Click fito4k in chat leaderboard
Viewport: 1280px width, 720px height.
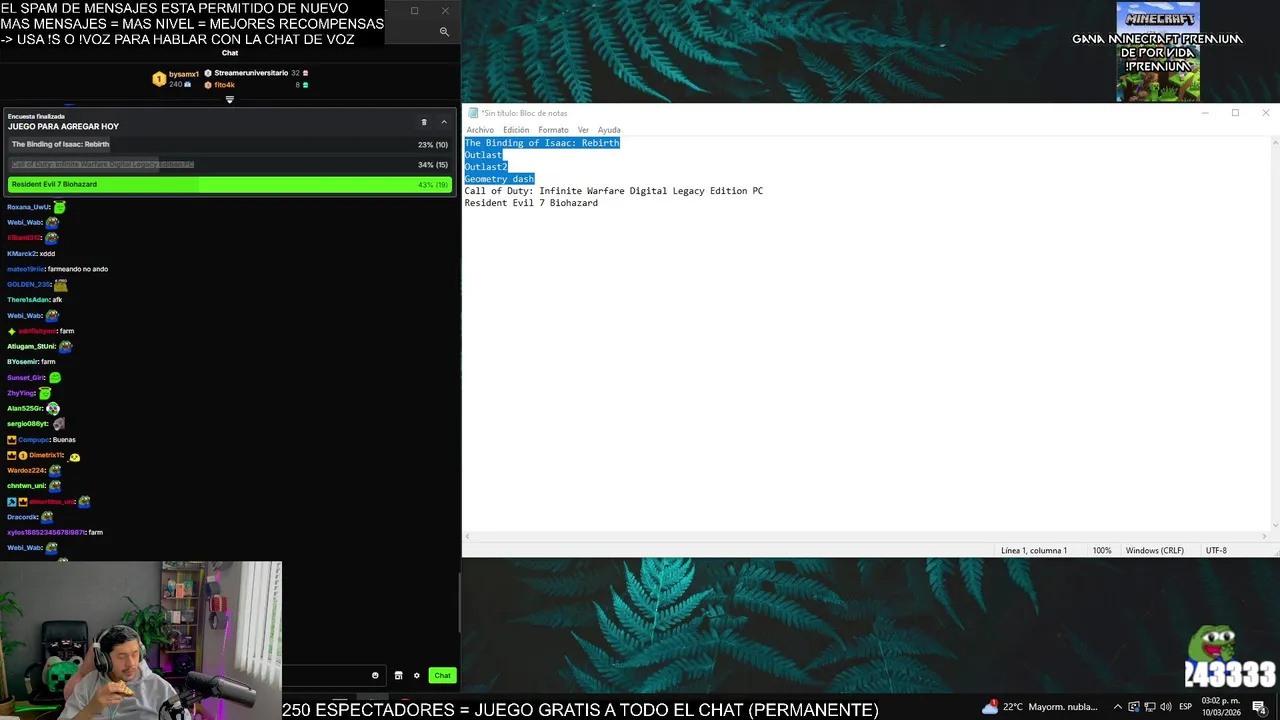click(224, 85)
